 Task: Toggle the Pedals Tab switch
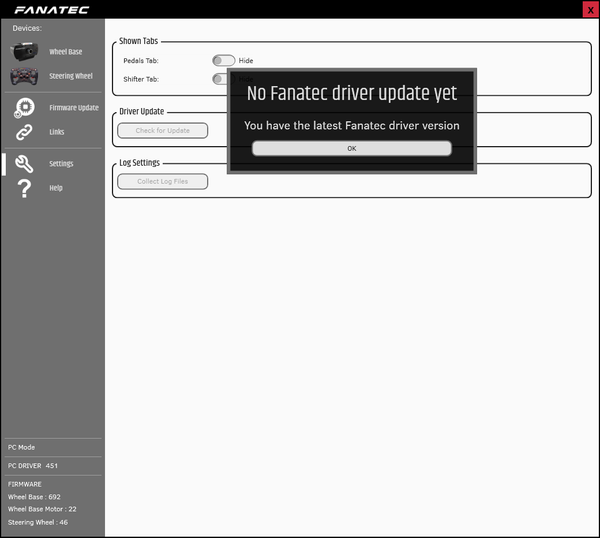(x=223, y=60)
